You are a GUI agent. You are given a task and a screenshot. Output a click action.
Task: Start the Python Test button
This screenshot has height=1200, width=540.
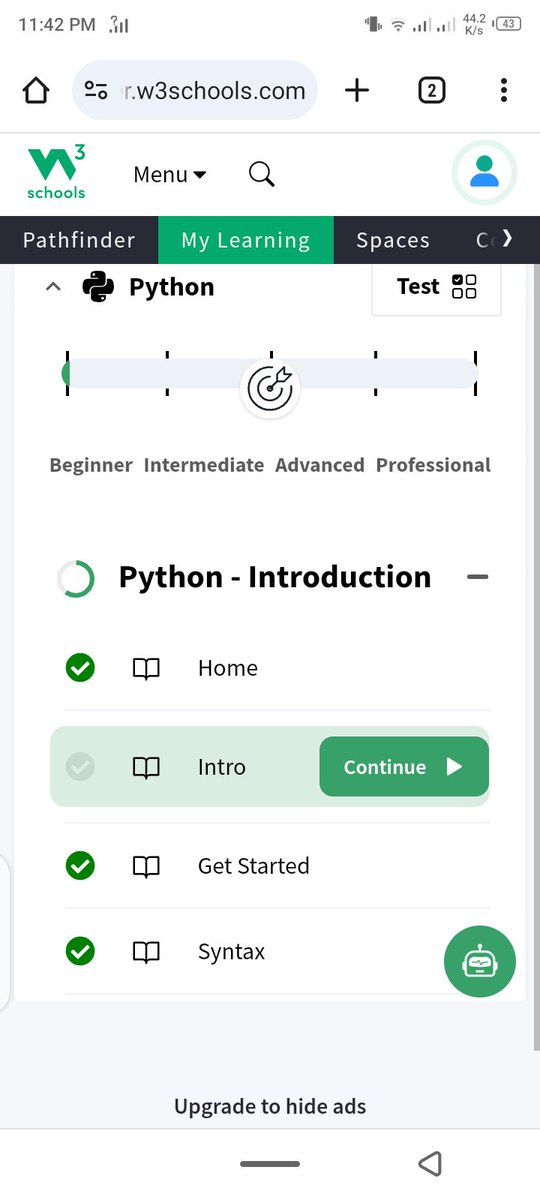click(436, 287)
